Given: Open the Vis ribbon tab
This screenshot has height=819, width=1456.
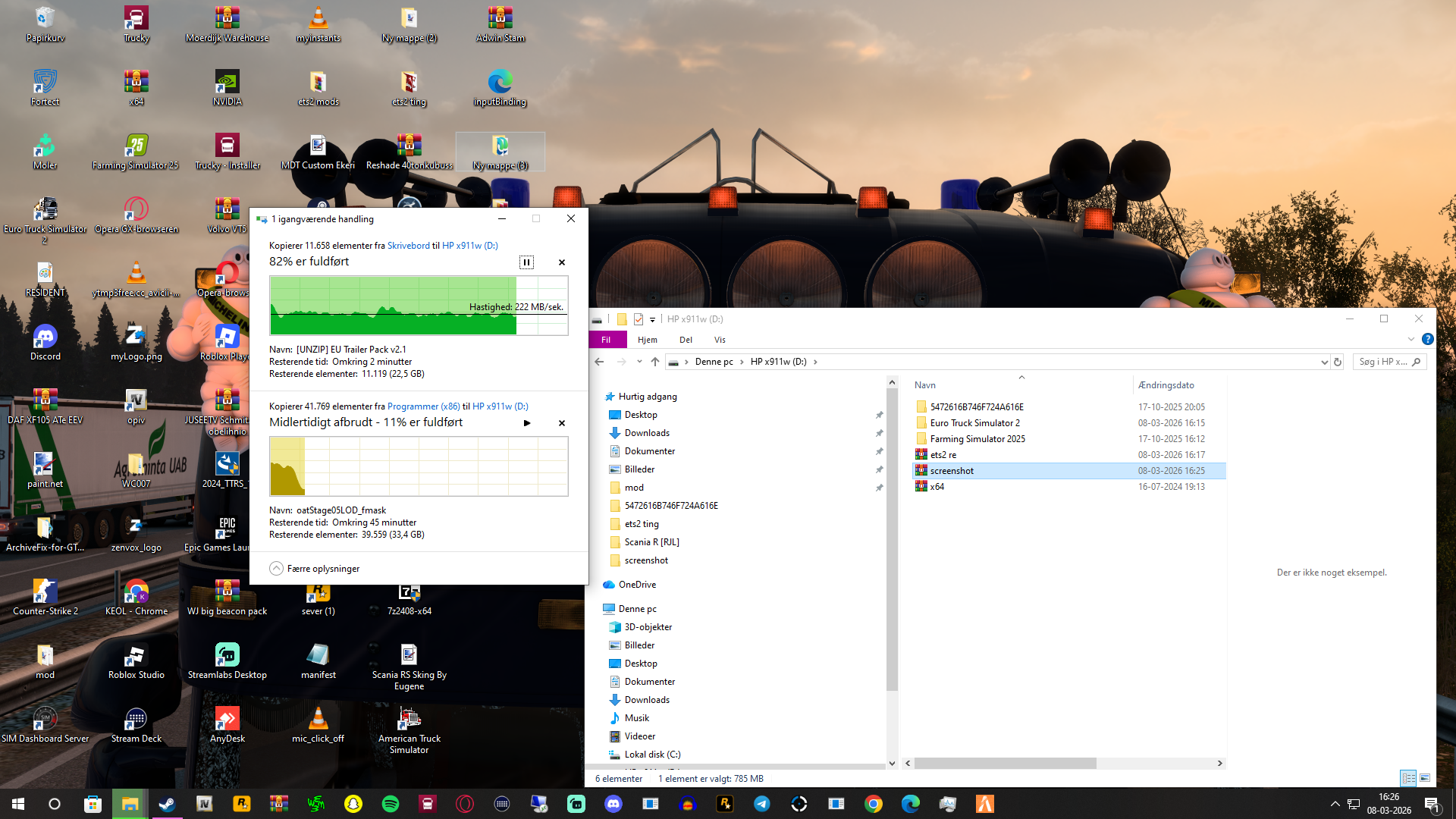Looking at the screenshot, I should pyautogui.click(x=719, y=340).
